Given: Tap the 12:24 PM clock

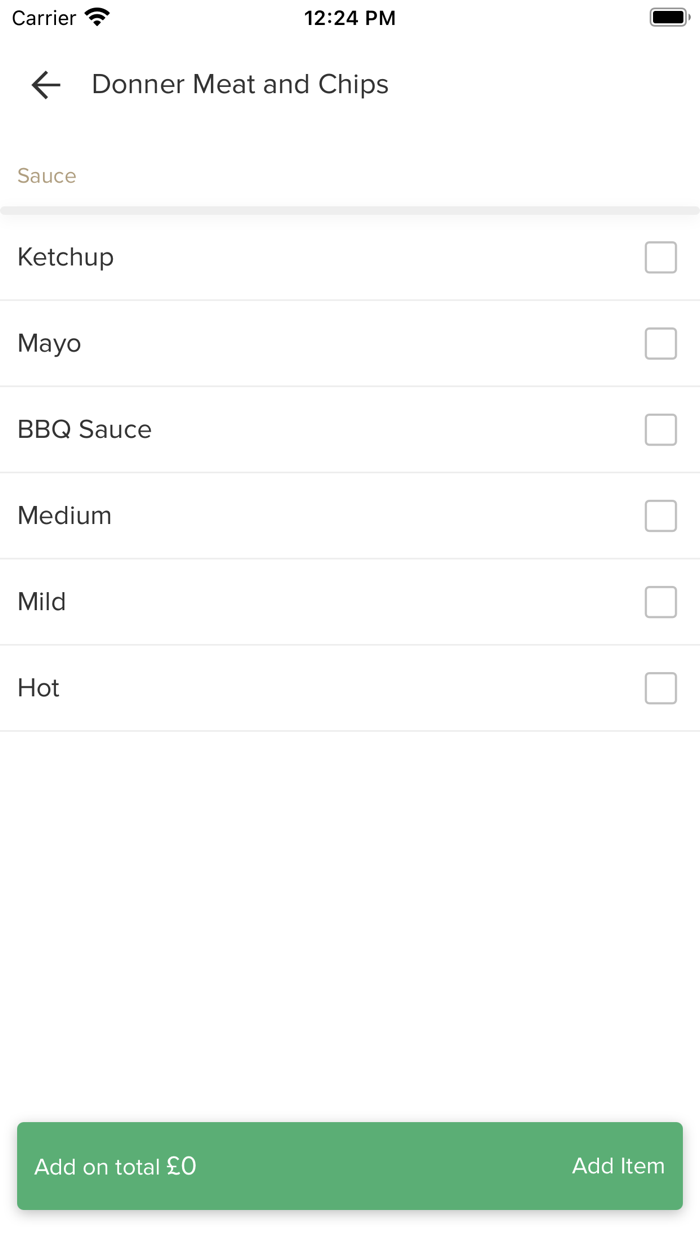Looking at the screenshot, I should click(350, 18).
